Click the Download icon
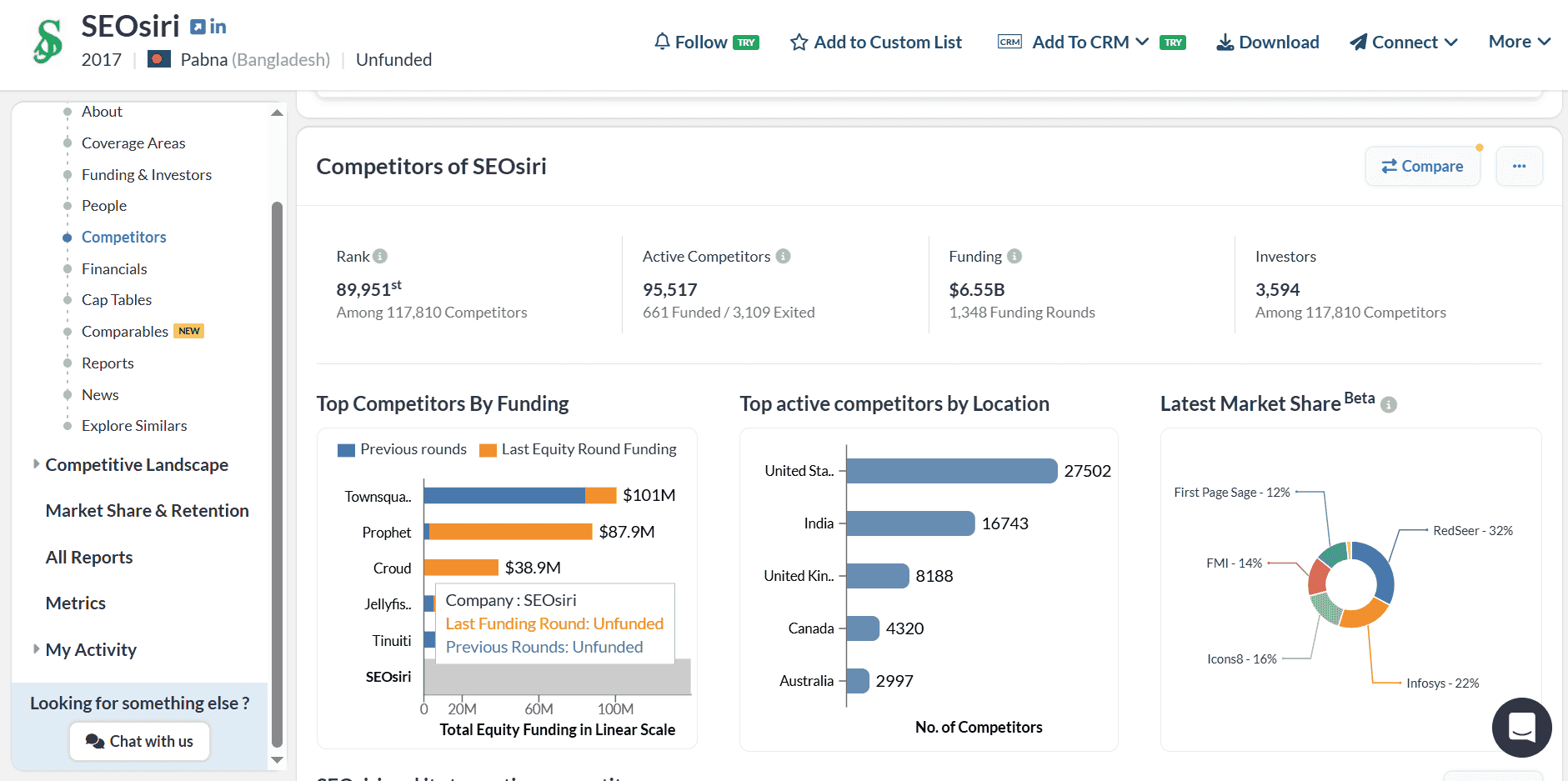Screen dimensions: 1568x781 click(x=1225, y=42)
